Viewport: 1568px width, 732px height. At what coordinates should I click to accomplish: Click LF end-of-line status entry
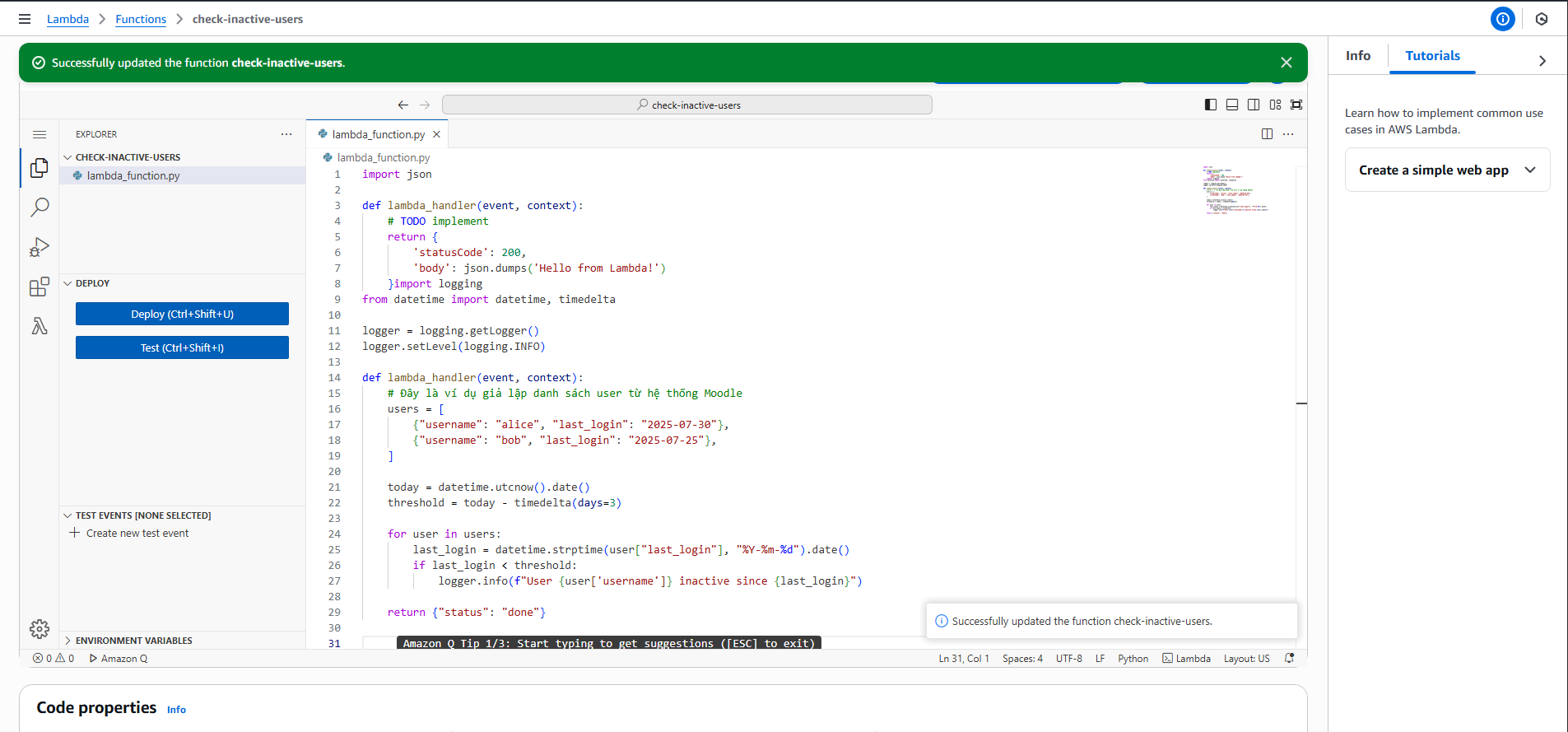[x=1100, y=659]
